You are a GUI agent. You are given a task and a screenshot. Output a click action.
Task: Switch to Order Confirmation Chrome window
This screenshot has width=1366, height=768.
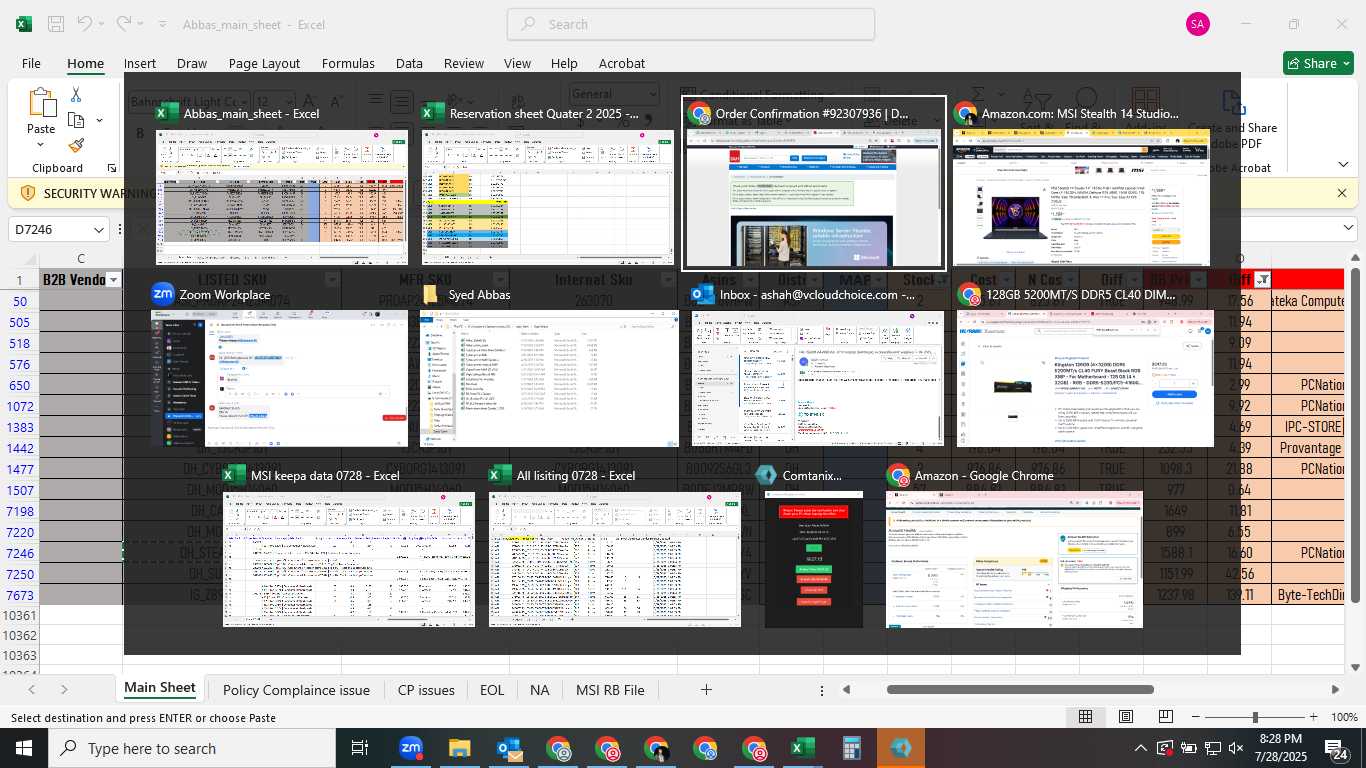pyautogui.click(x=814, y=183)
